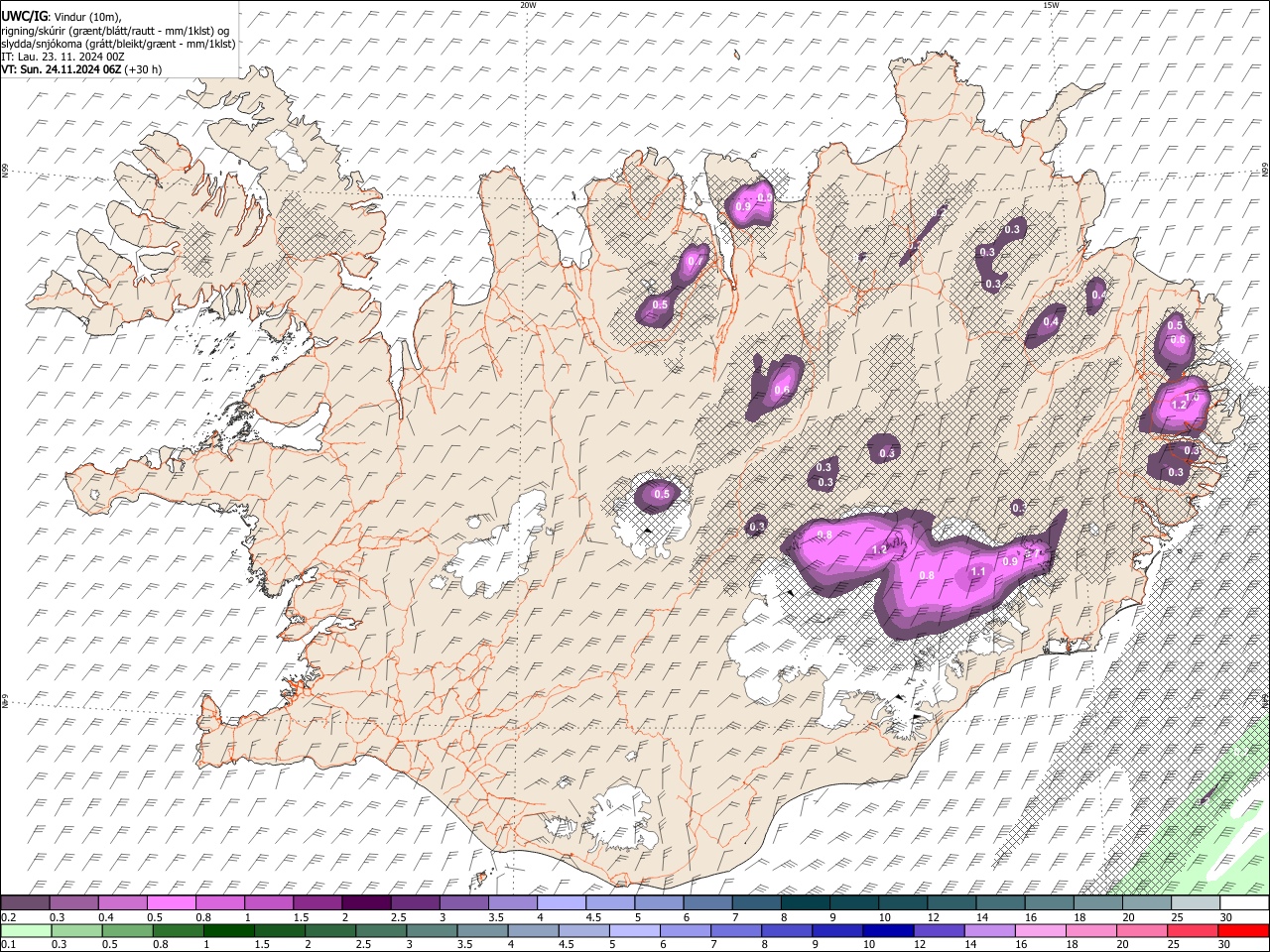Click the valid time "VT: Sun. 24.11.2024 06Z"

62,69
